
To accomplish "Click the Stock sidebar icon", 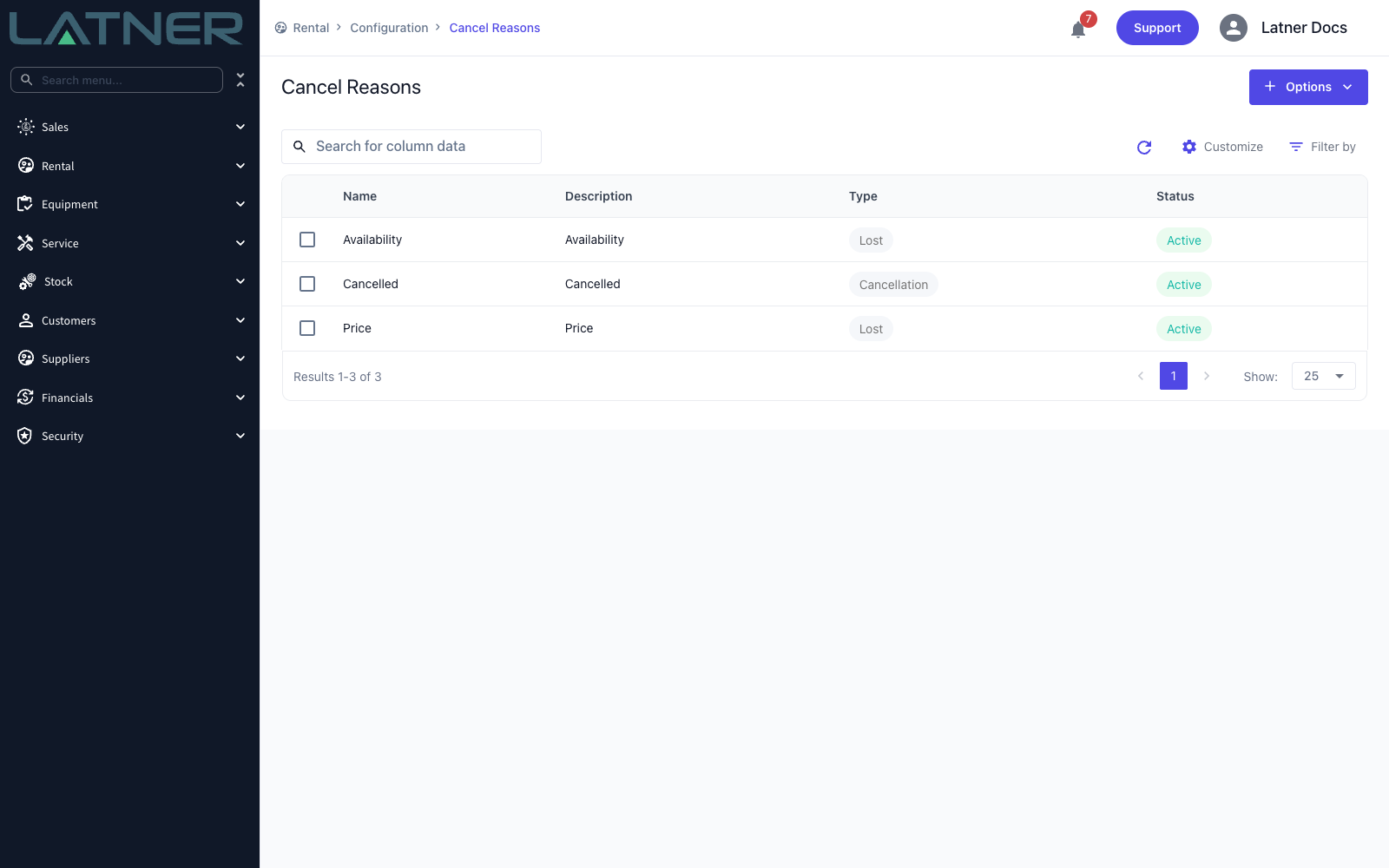I will click(27, 281).
